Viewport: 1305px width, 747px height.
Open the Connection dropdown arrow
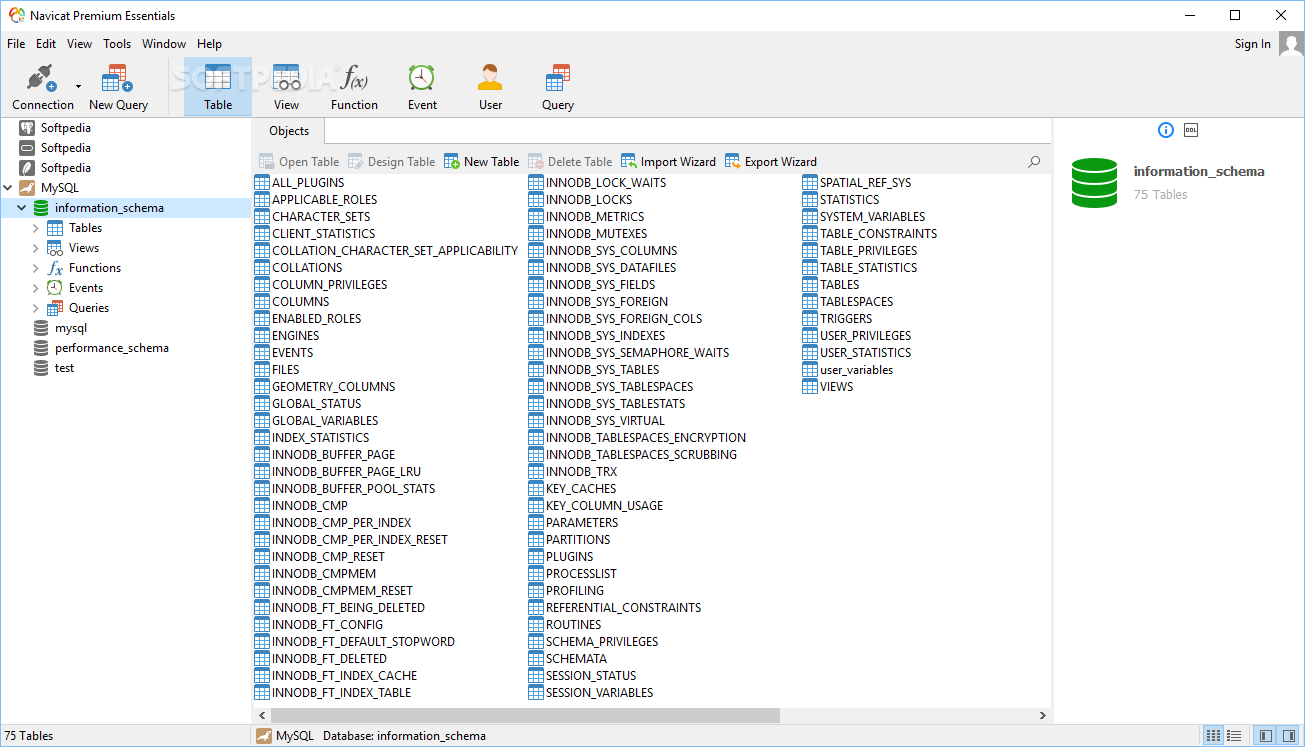(78, 87)
